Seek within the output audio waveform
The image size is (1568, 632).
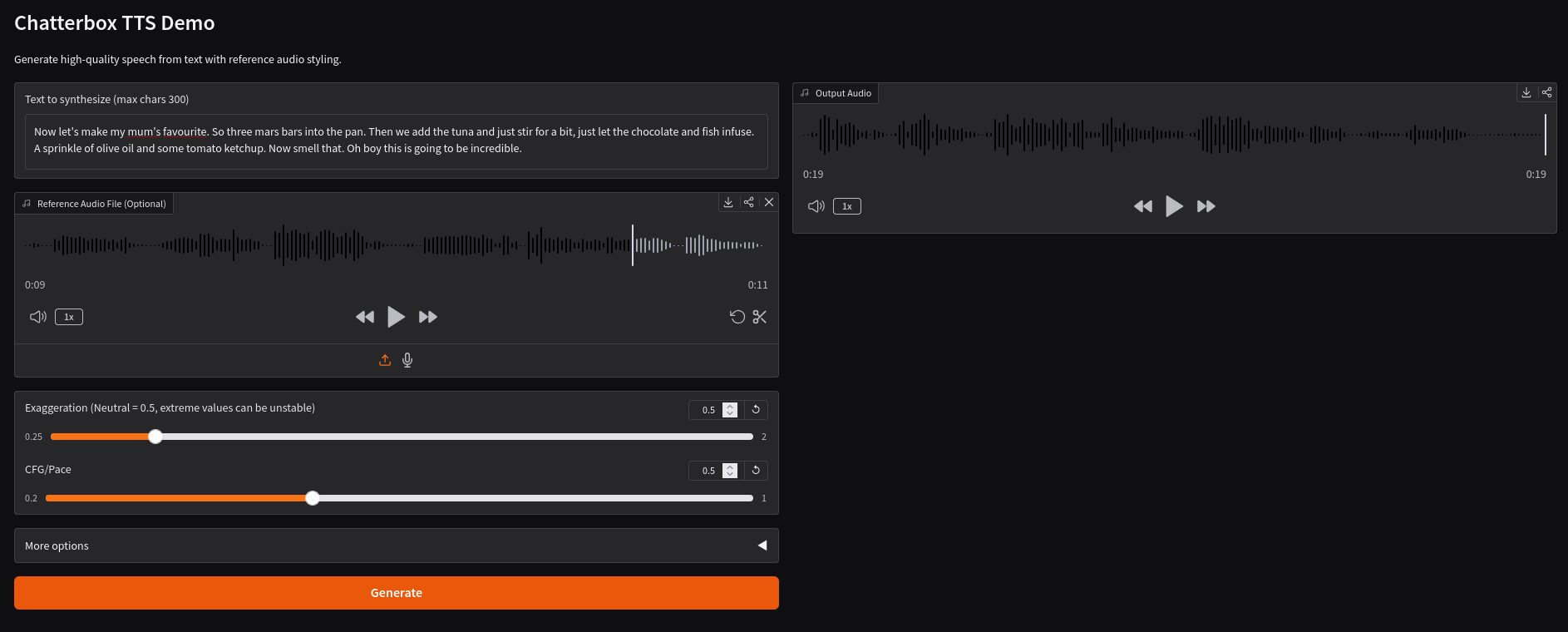tap(1174, 135)
